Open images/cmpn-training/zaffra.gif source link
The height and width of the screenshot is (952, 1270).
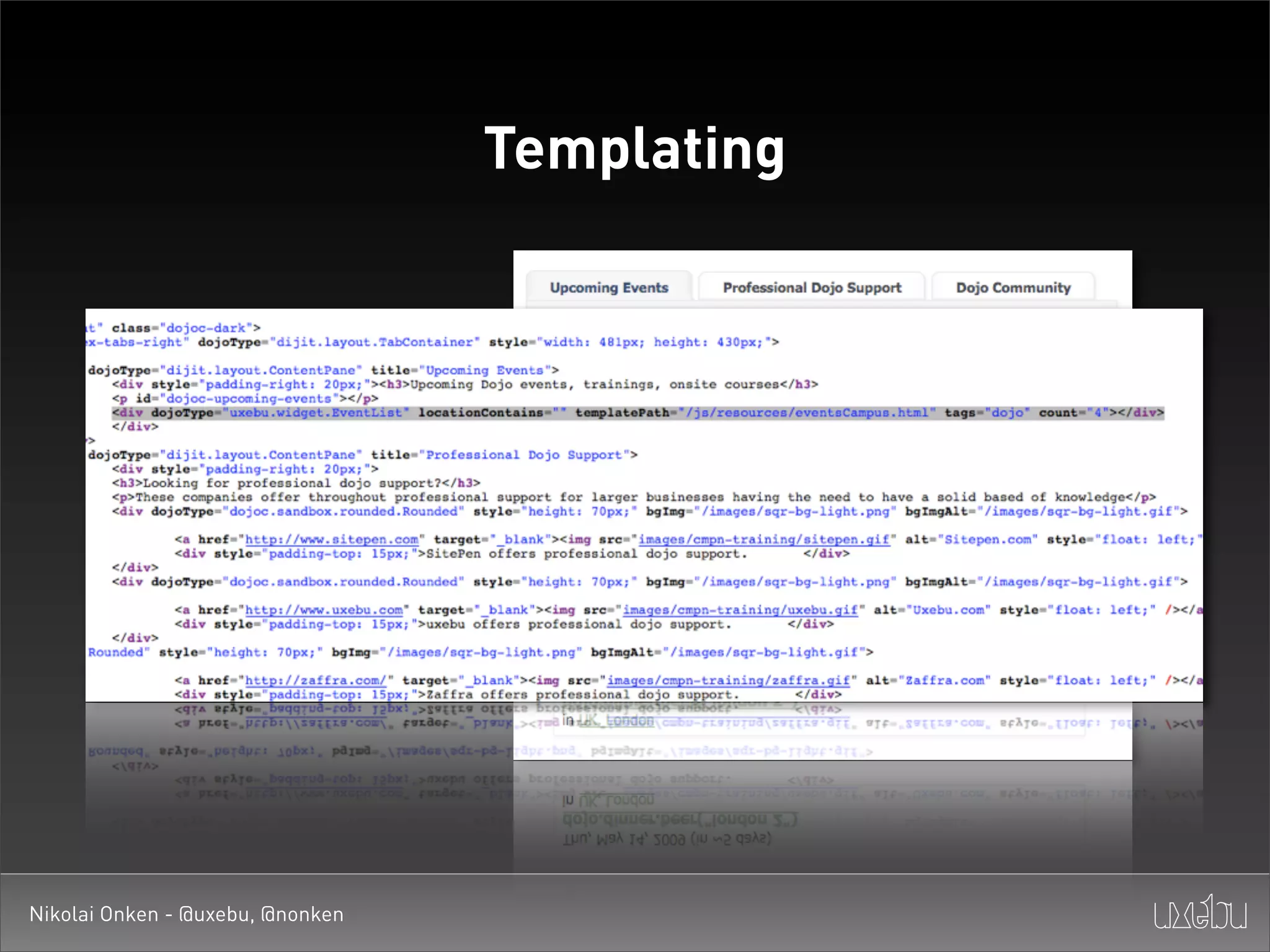click(x=728, y=681)
